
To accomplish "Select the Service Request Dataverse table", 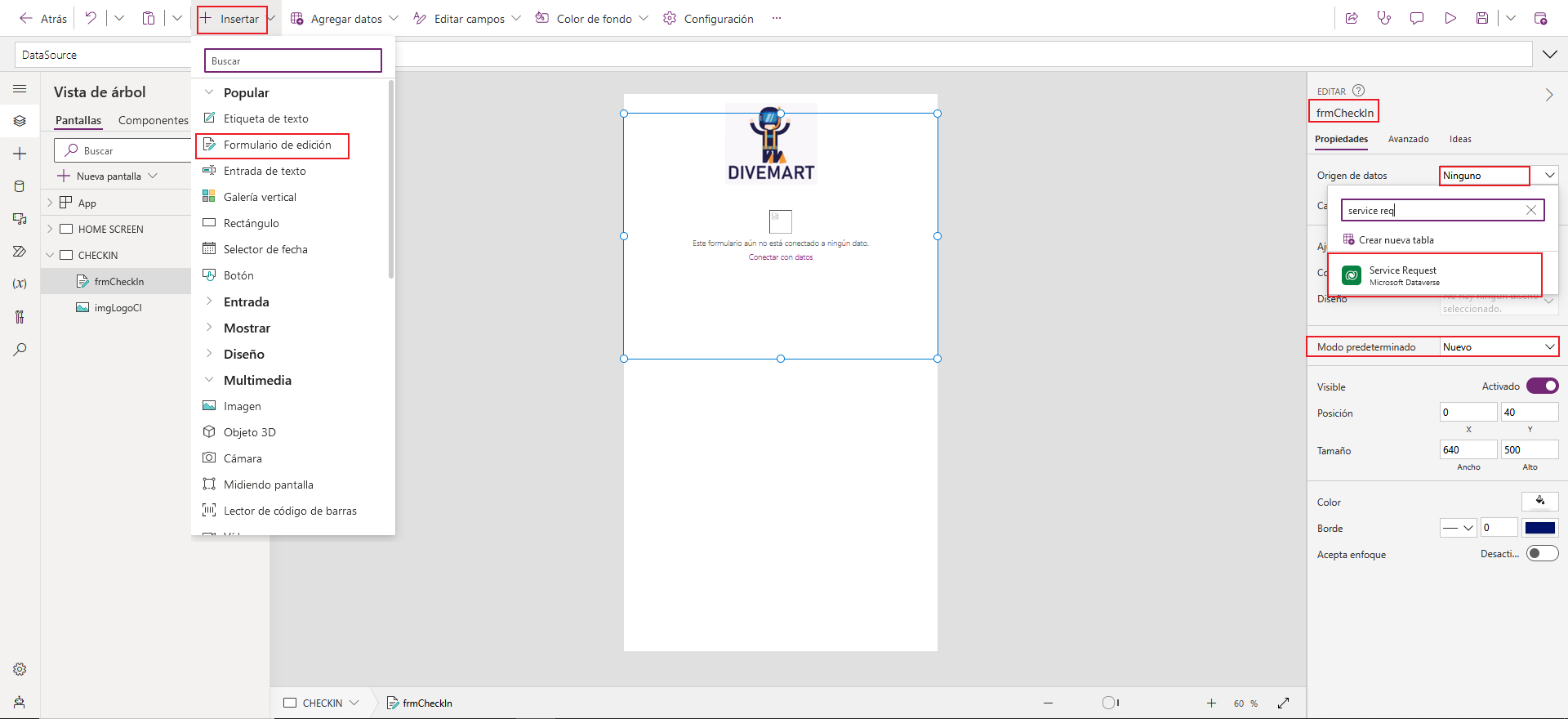I will (x=1435, y=275).
